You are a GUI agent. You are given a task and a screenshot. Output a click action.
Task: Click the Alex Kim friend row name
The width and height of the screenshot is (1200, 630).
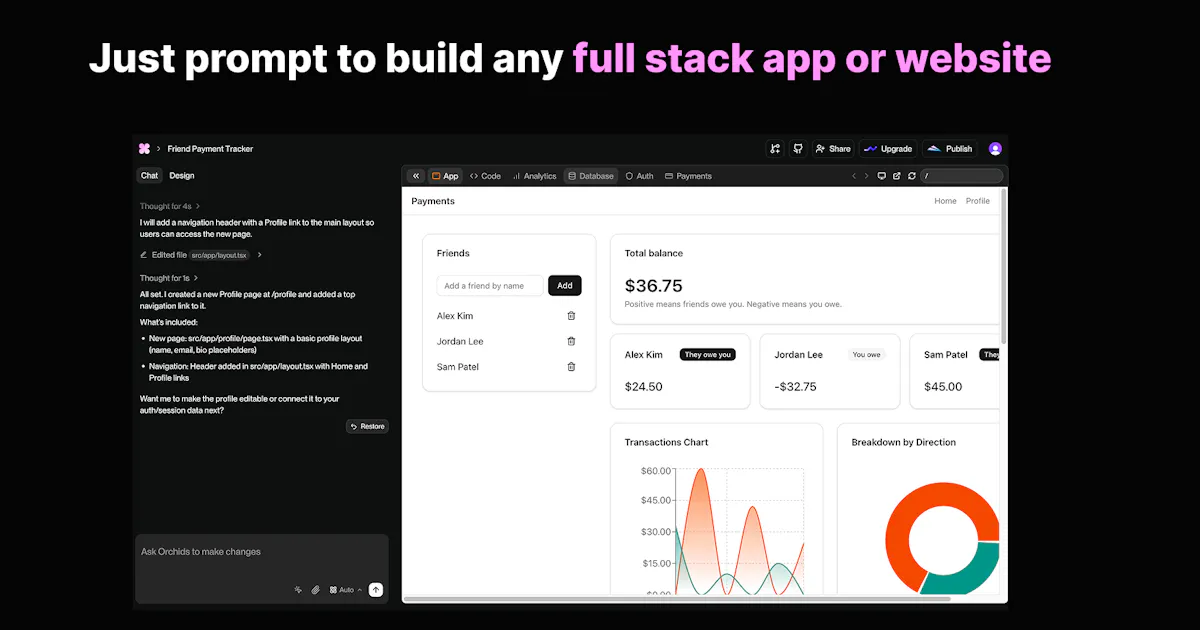click(455, 316)
